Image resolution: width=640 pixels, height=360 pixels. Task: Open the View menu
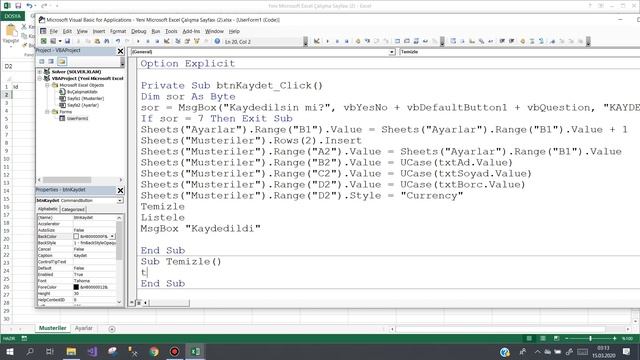[x=82, y=31]
